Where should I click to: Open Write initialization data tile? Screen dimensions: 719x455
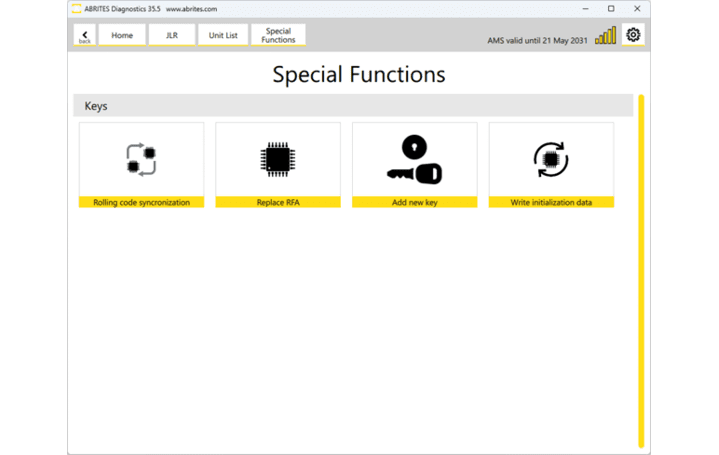[x=551, y=165]
